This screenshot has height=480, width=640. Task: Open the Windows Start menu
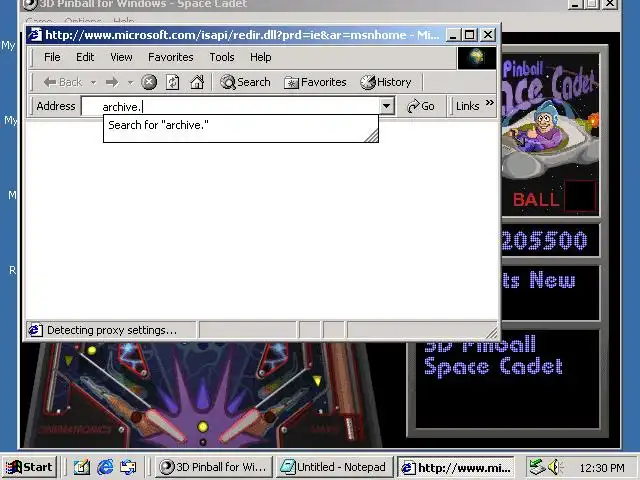29,467
